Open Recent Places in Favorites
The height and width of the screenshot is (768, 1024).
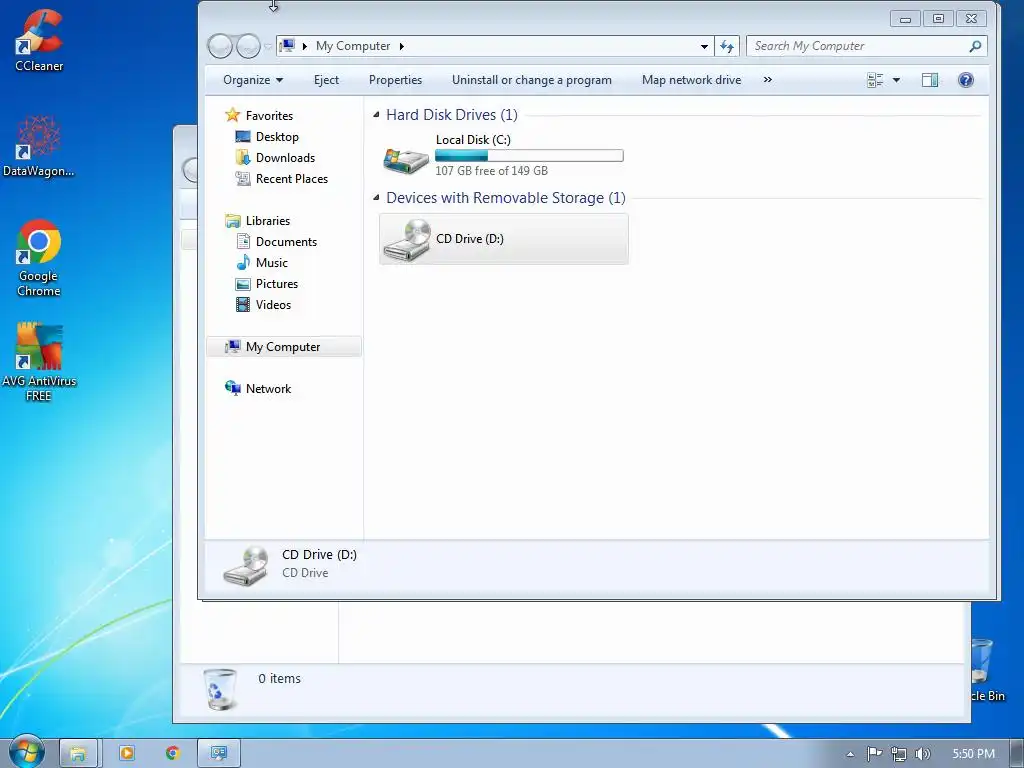click(x=291, y=178)
